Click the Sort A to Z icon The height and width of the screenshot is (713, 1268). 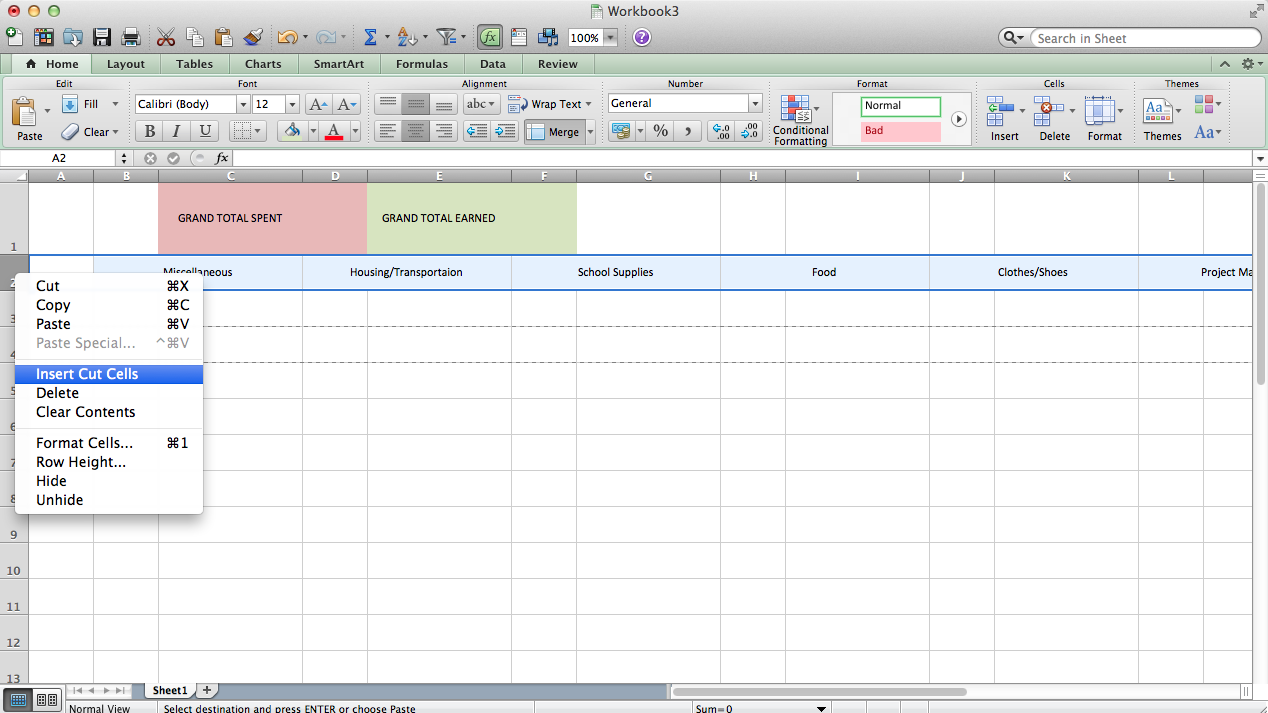[x=406, y=37]
